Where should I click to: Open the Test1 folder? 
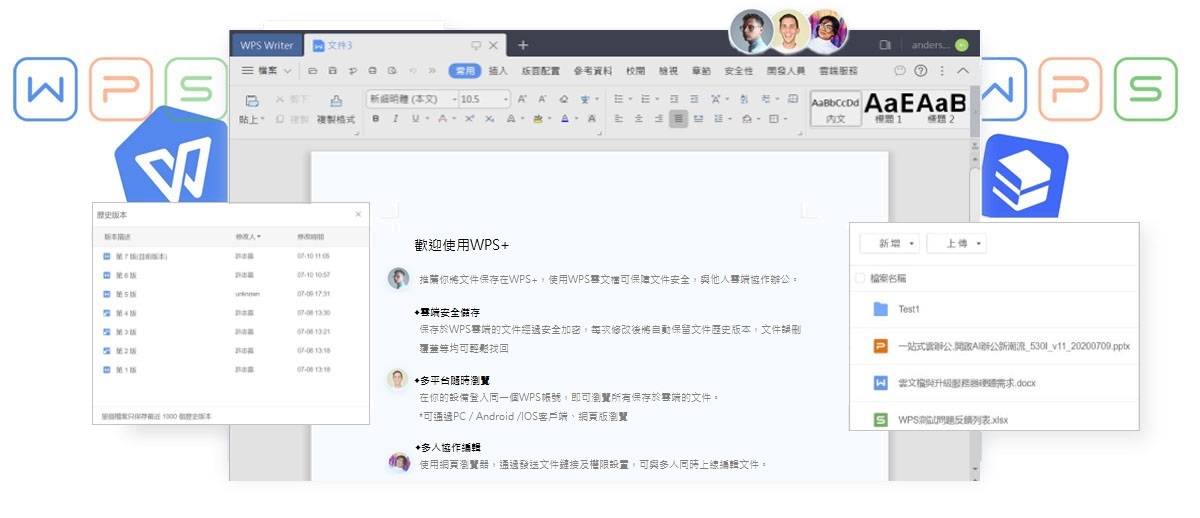tap(907, 310)
